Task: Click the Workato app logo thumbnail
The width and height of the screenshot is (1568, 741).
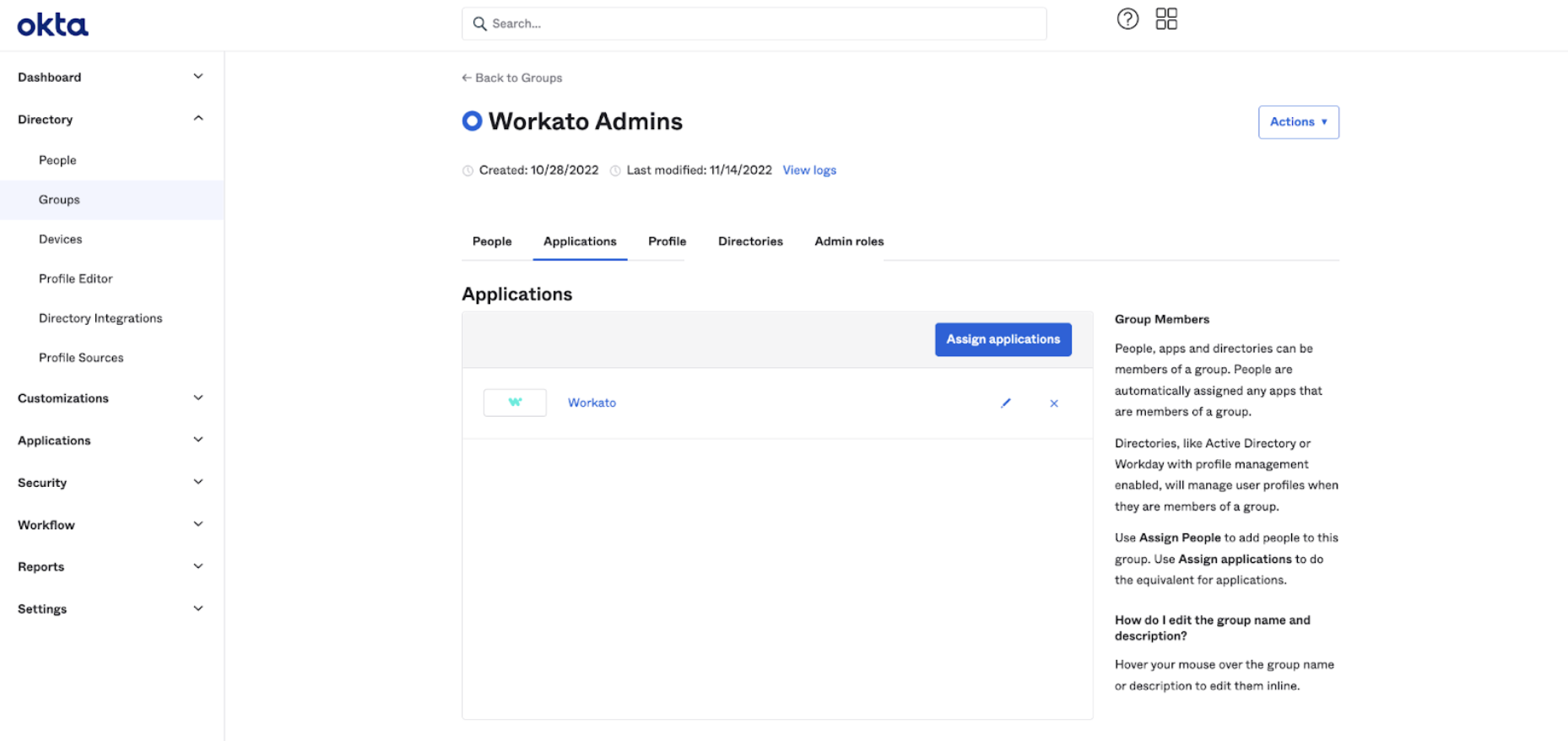Action: [x=515, y=403]
